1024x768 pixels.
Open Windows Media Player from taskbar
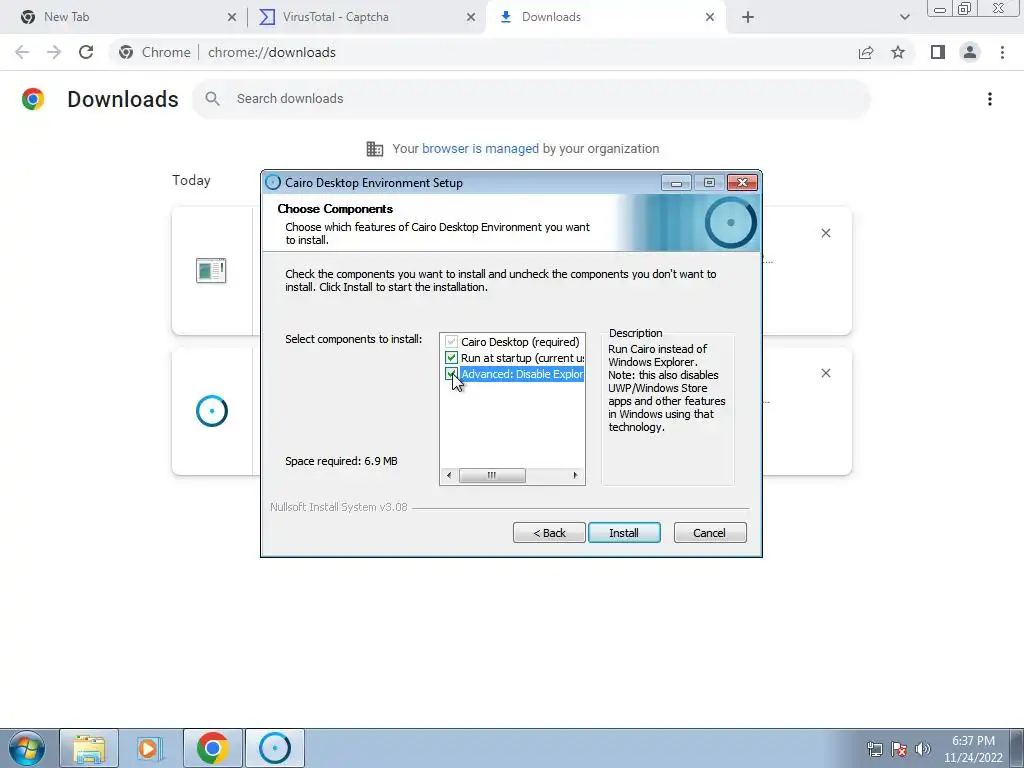(150, 748)
